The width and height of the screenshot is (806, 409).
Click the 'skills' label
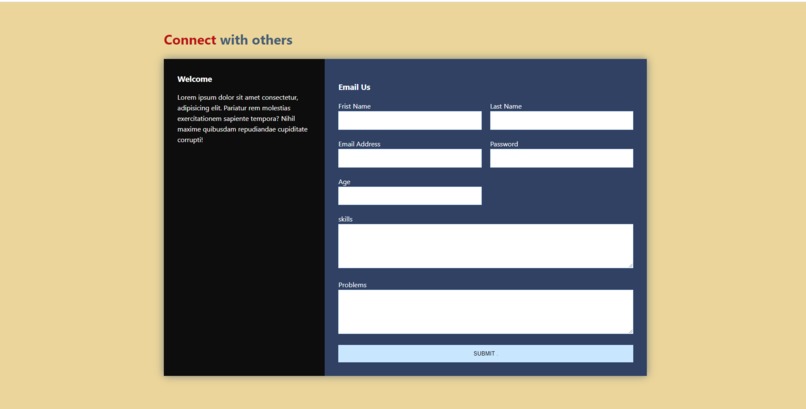pyautogui.click(x=345, y=219)
